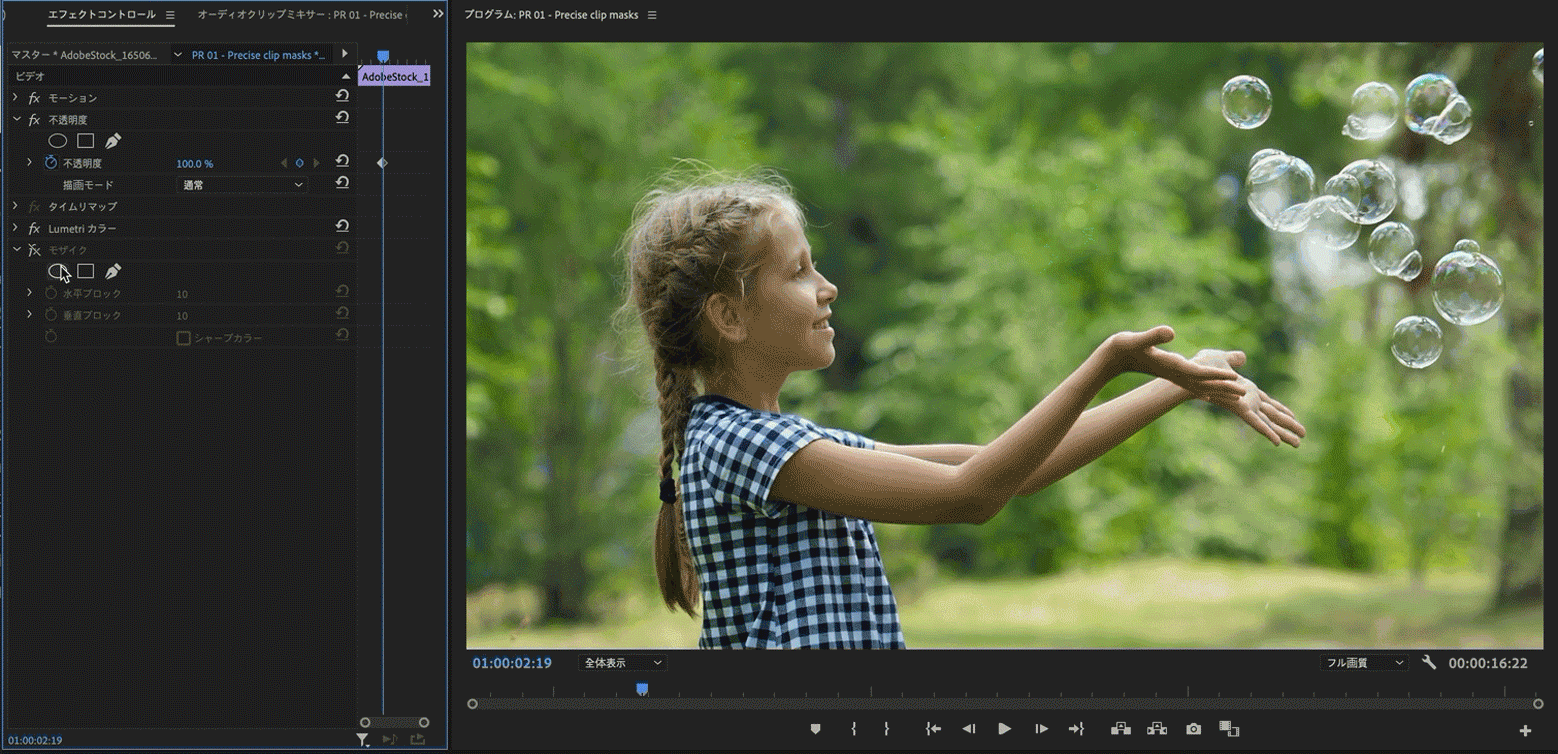
Task: Open the effect filter funnel icon
Action: coord(363,740)
